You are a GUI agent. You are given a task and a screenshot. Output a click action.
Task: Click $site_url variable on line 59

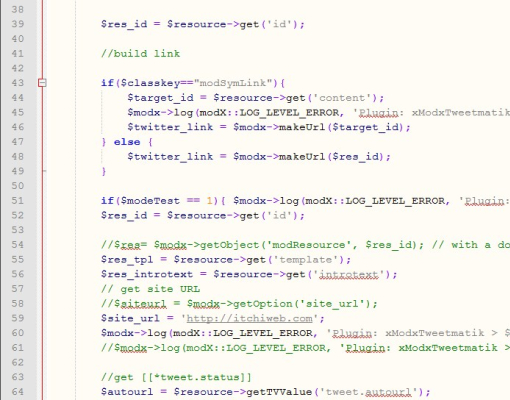tap(130, 318)
